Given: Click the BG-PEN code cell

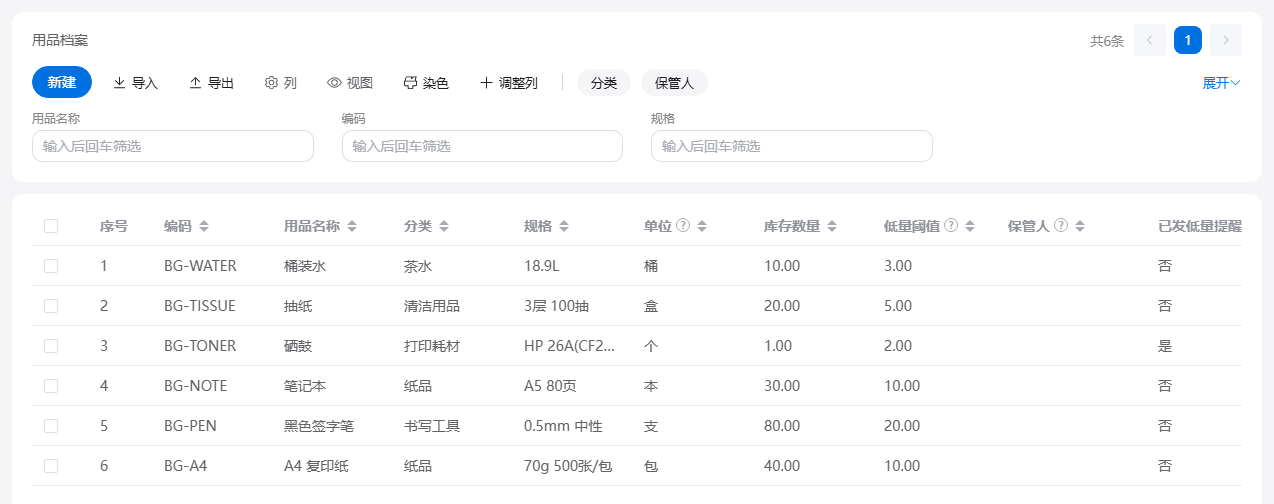Looking at the screenshot, I should 190,426.
